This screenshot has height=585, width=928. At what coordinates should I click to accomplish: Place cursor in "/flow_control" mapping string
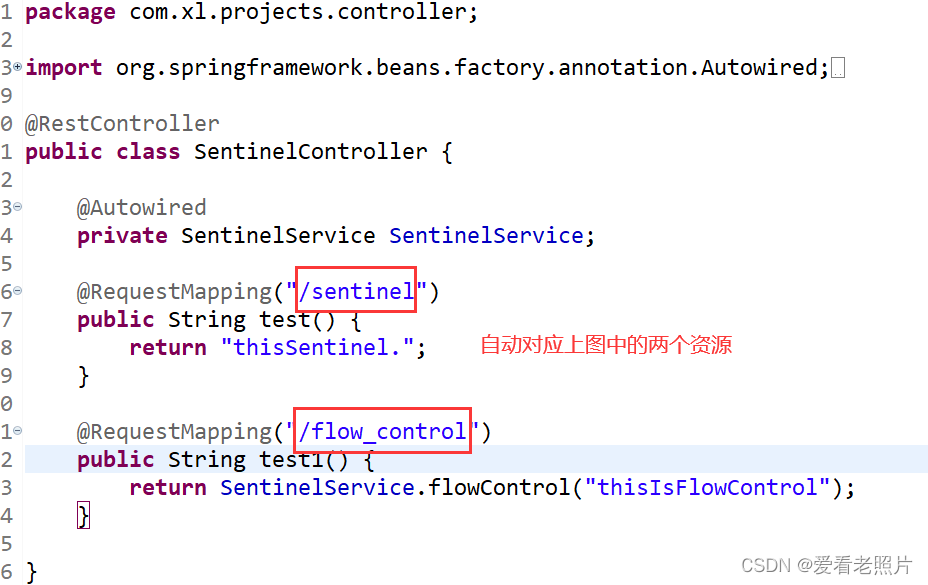[382, 432]
